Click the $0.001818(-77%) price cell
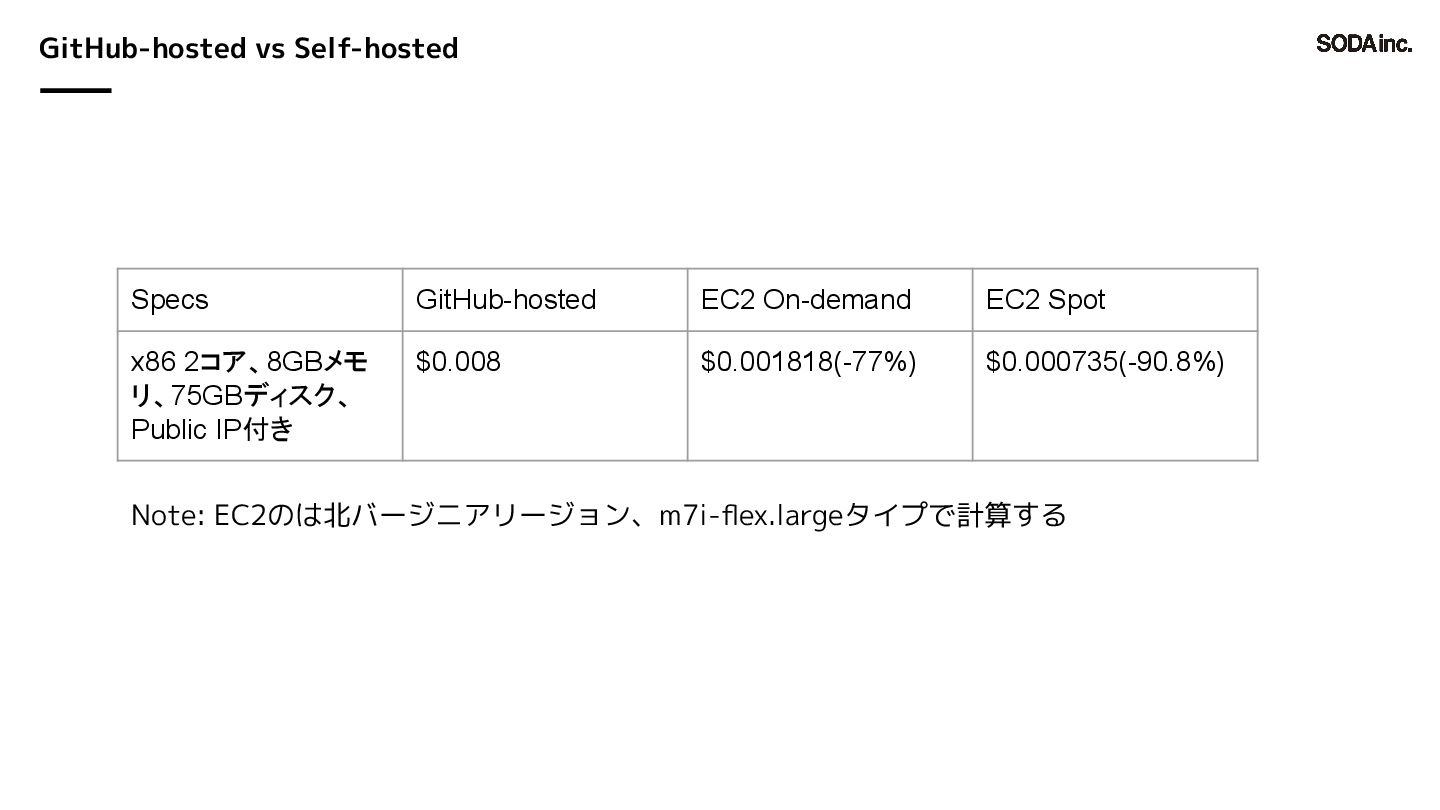 (x=830, y=396)
